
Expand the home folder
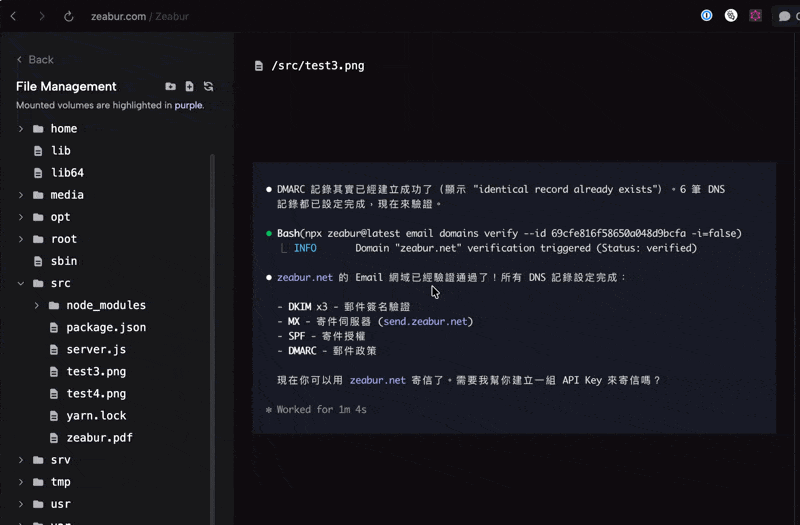(x=20, y=129)
